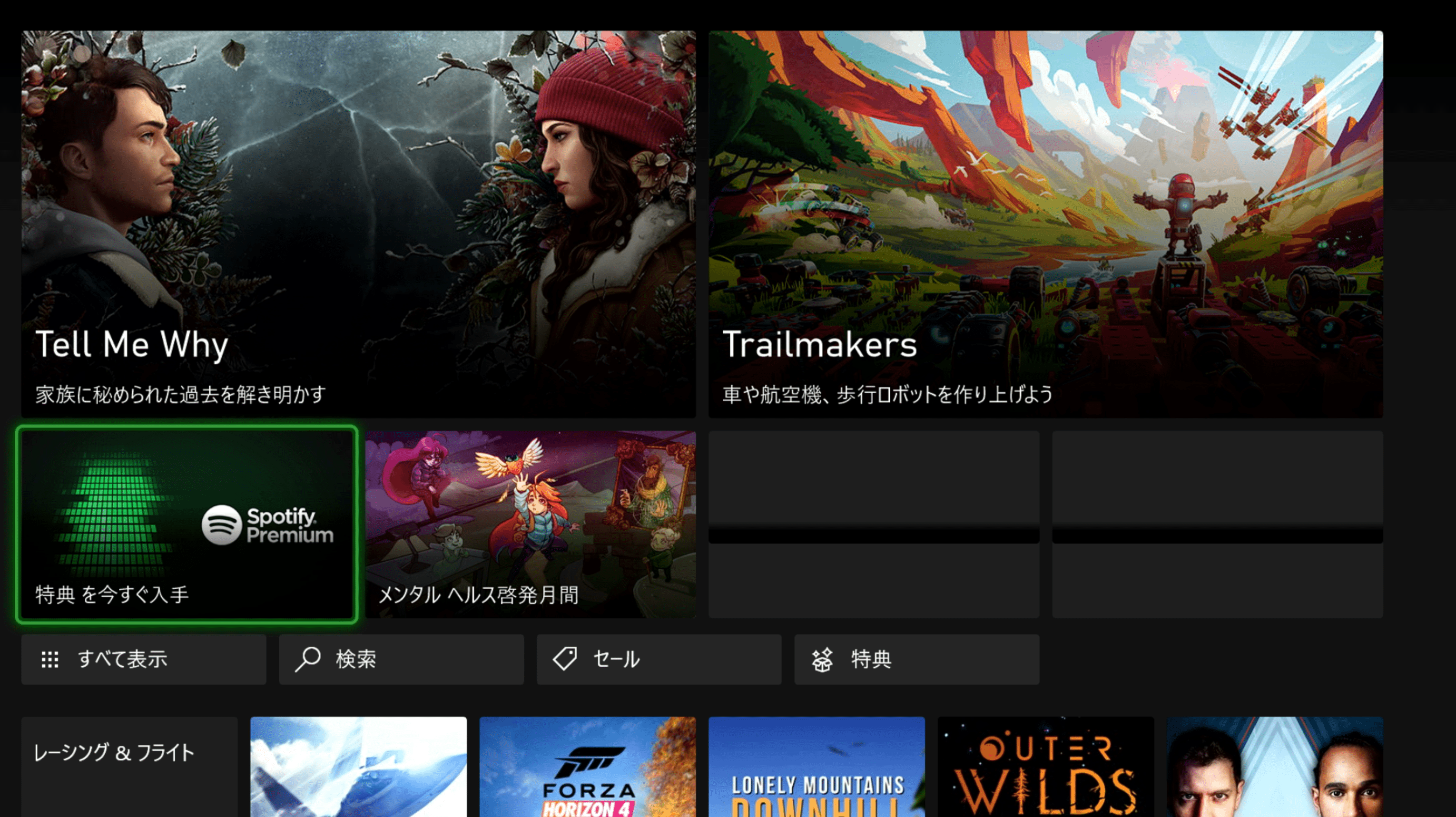Click the 検索 search button
1456x817 pixels.
[x=401, y=660]
